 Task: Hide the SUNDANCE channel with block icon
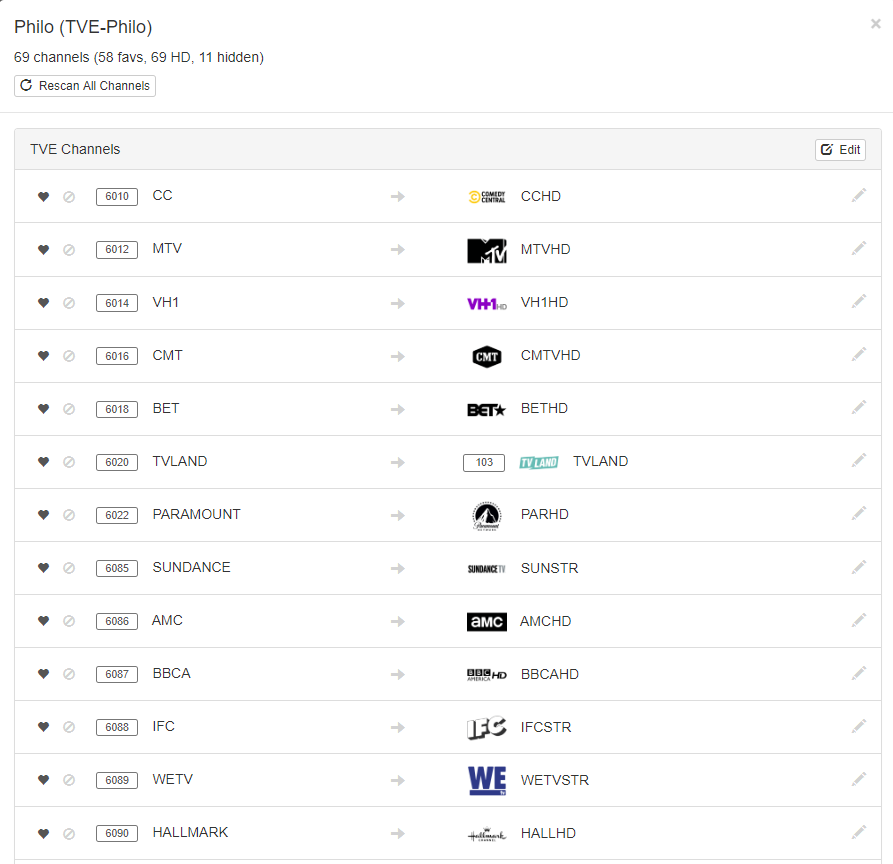[69, 568]
